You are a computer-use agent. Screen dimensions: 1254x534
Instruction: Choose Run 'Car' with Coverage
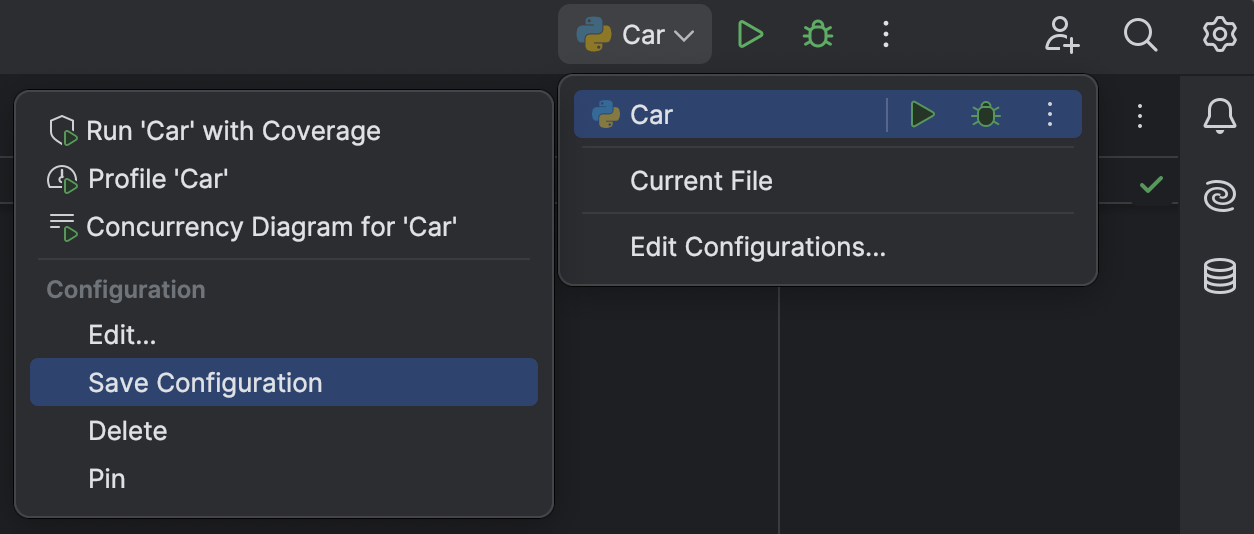(x=233, y=131)
